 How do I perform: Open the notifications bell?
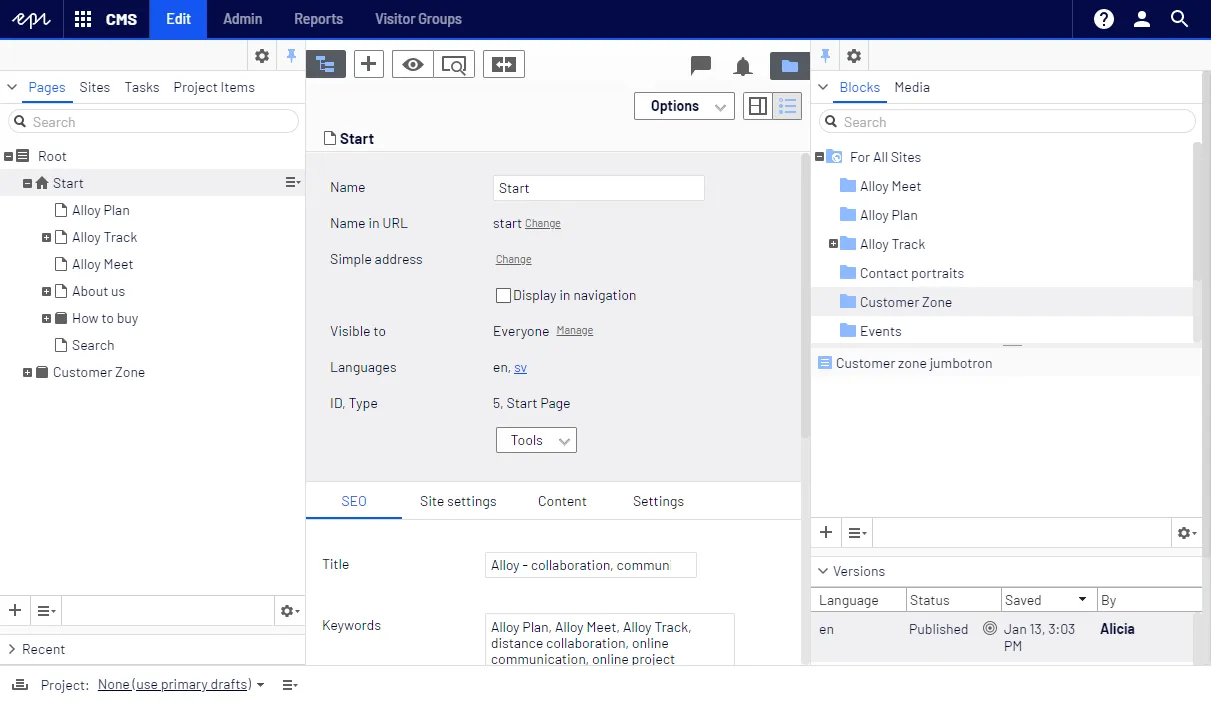click(x=743, y=66)
